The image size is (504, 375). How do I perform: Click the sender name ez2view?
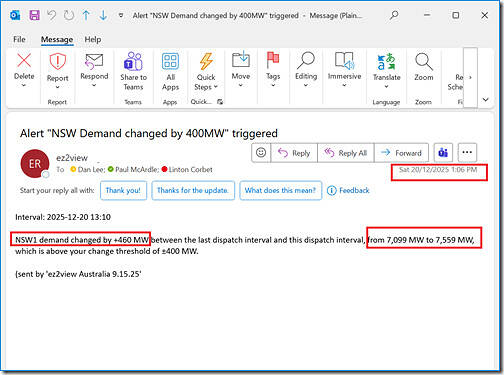pyautogui.click(x=72, y=157)
